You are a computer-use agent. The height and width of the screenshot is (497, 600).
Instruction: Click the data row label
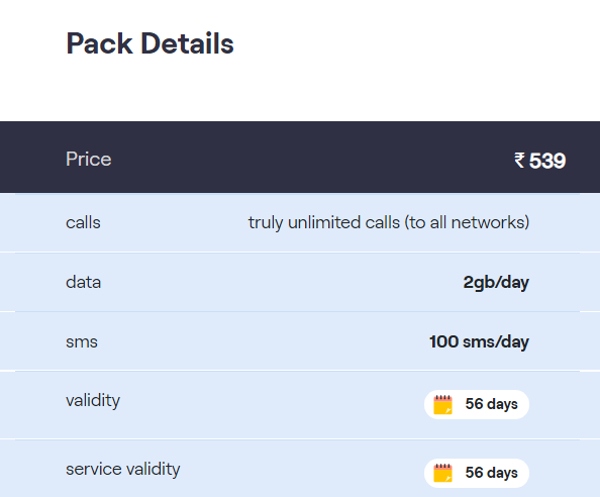pos(83,282)
